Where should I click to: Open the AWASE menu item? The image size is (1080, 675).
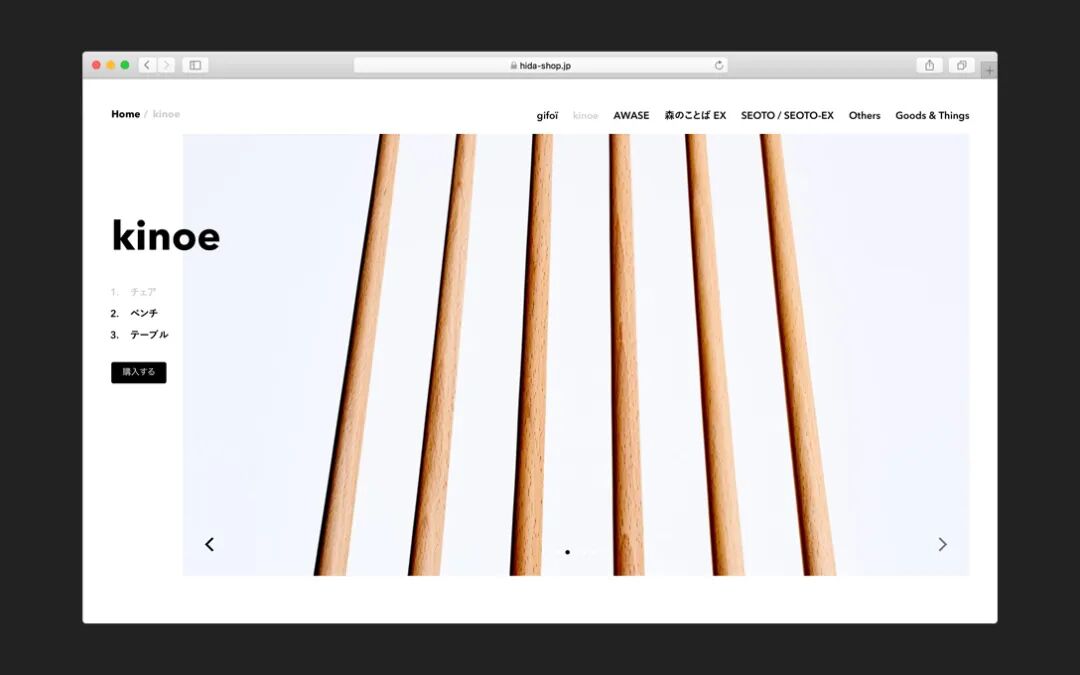(631, 116)
